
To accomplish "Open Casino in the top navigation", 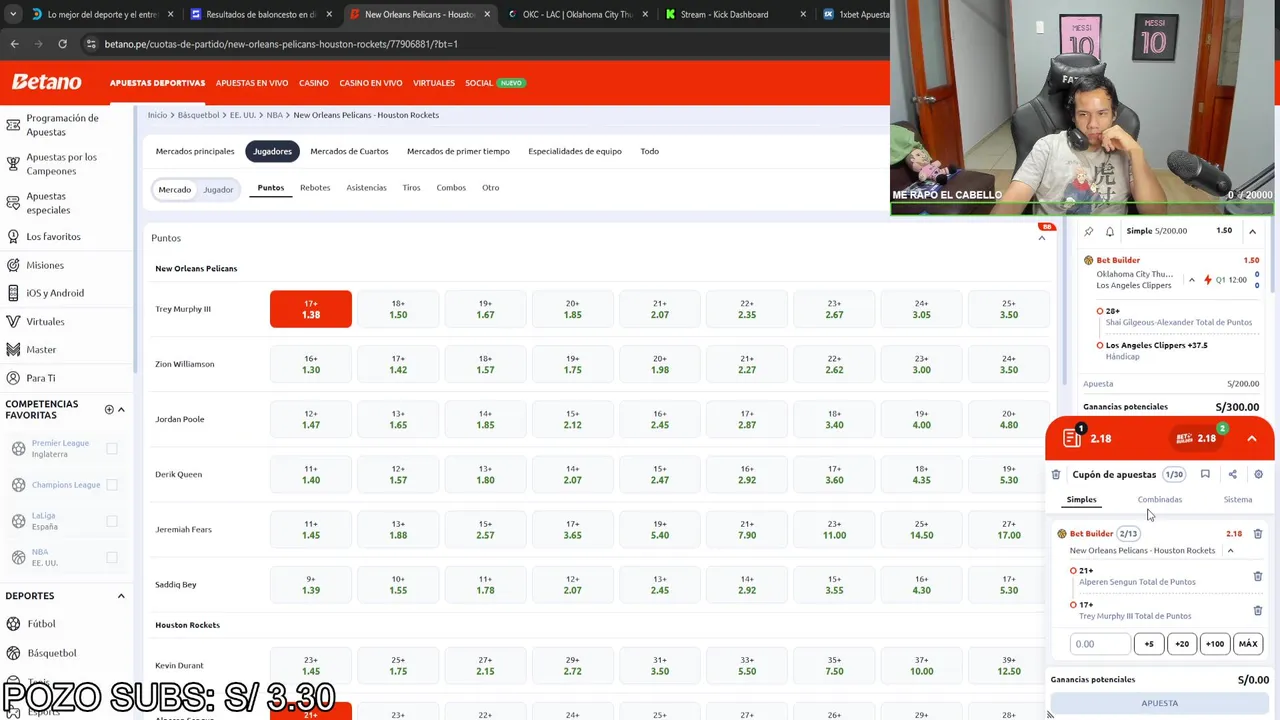I will pyautogui.click(x=314, y=83).
